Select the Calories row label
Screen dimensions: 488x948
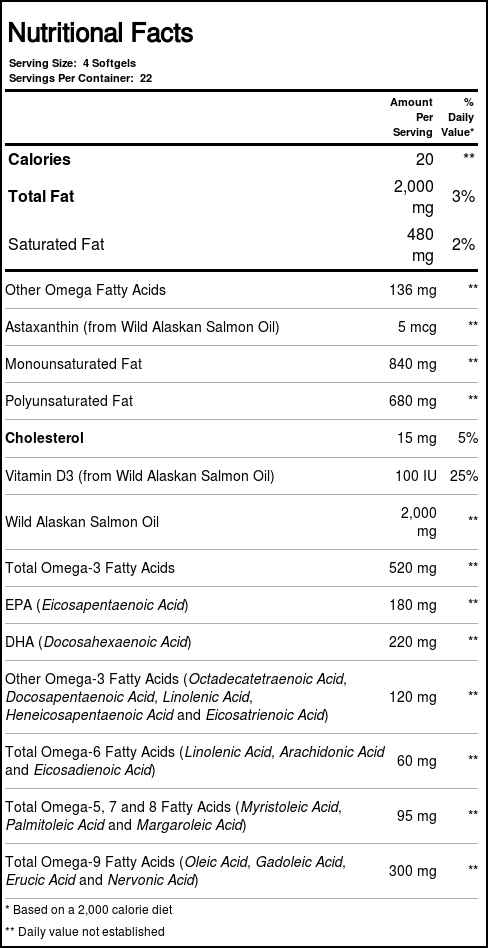click(x=39, y=160)
